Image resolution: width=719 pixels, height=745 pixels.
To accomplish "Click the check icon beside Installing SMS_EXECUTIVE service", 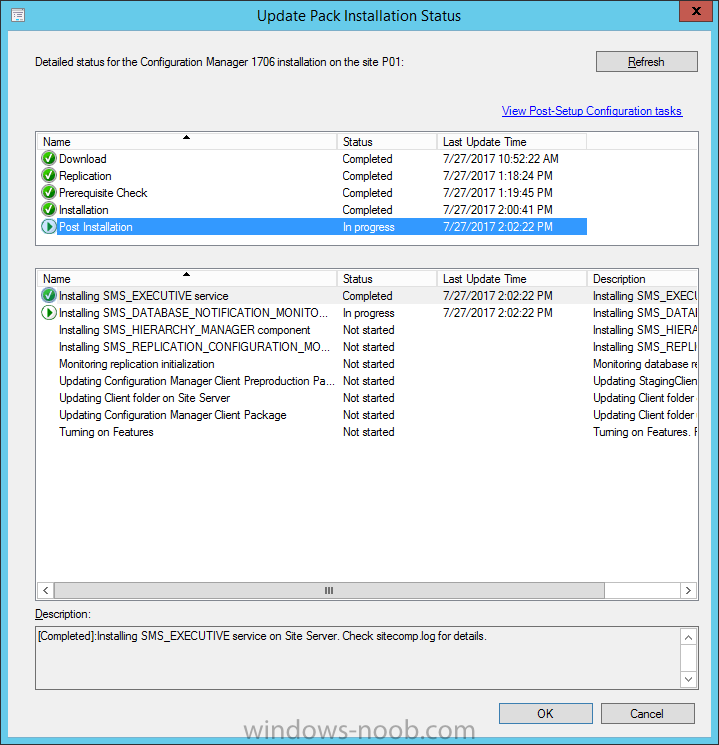I will click(48, 296).
